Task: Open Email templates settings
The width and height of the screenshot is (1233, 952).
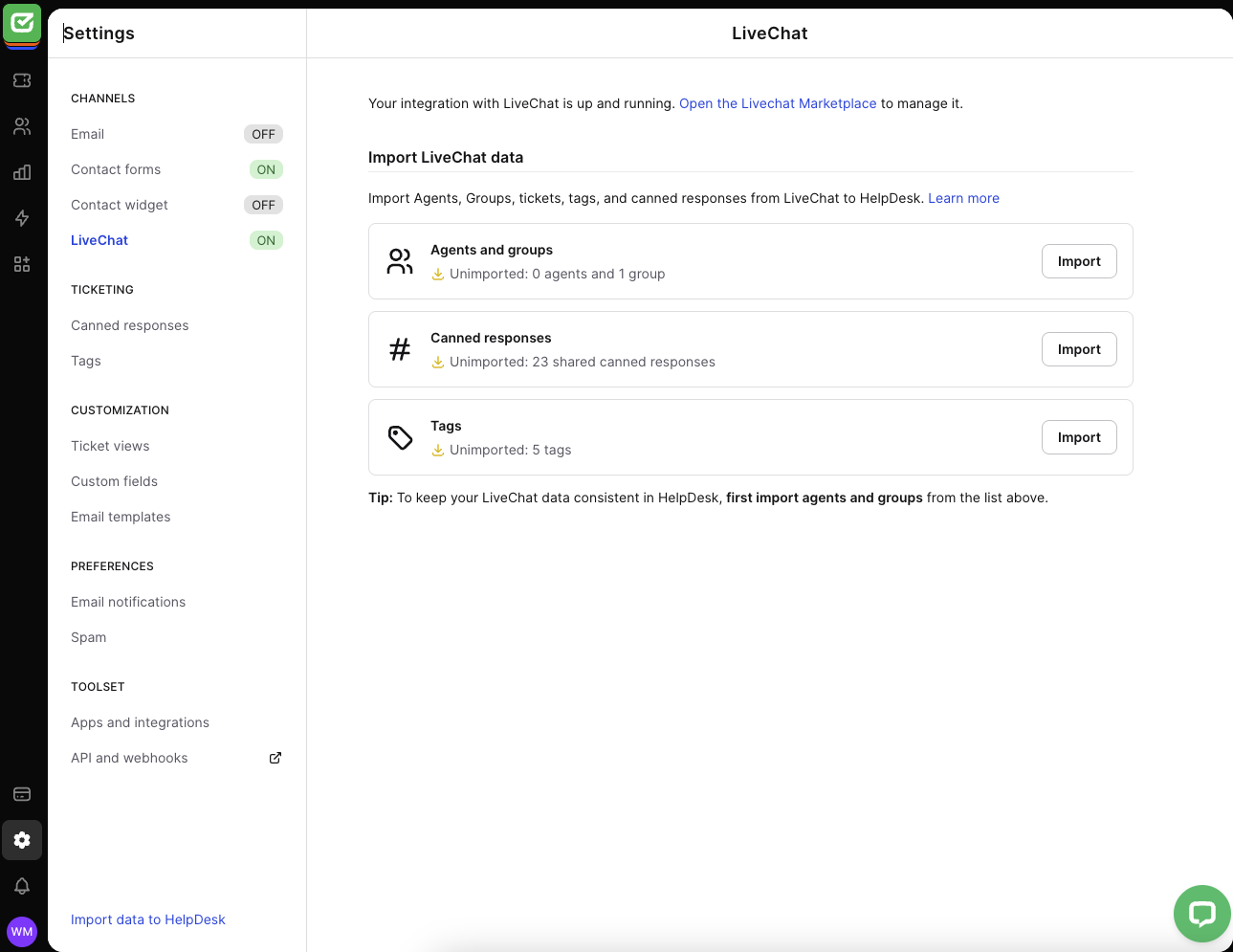Action: [x=121, y=517]
